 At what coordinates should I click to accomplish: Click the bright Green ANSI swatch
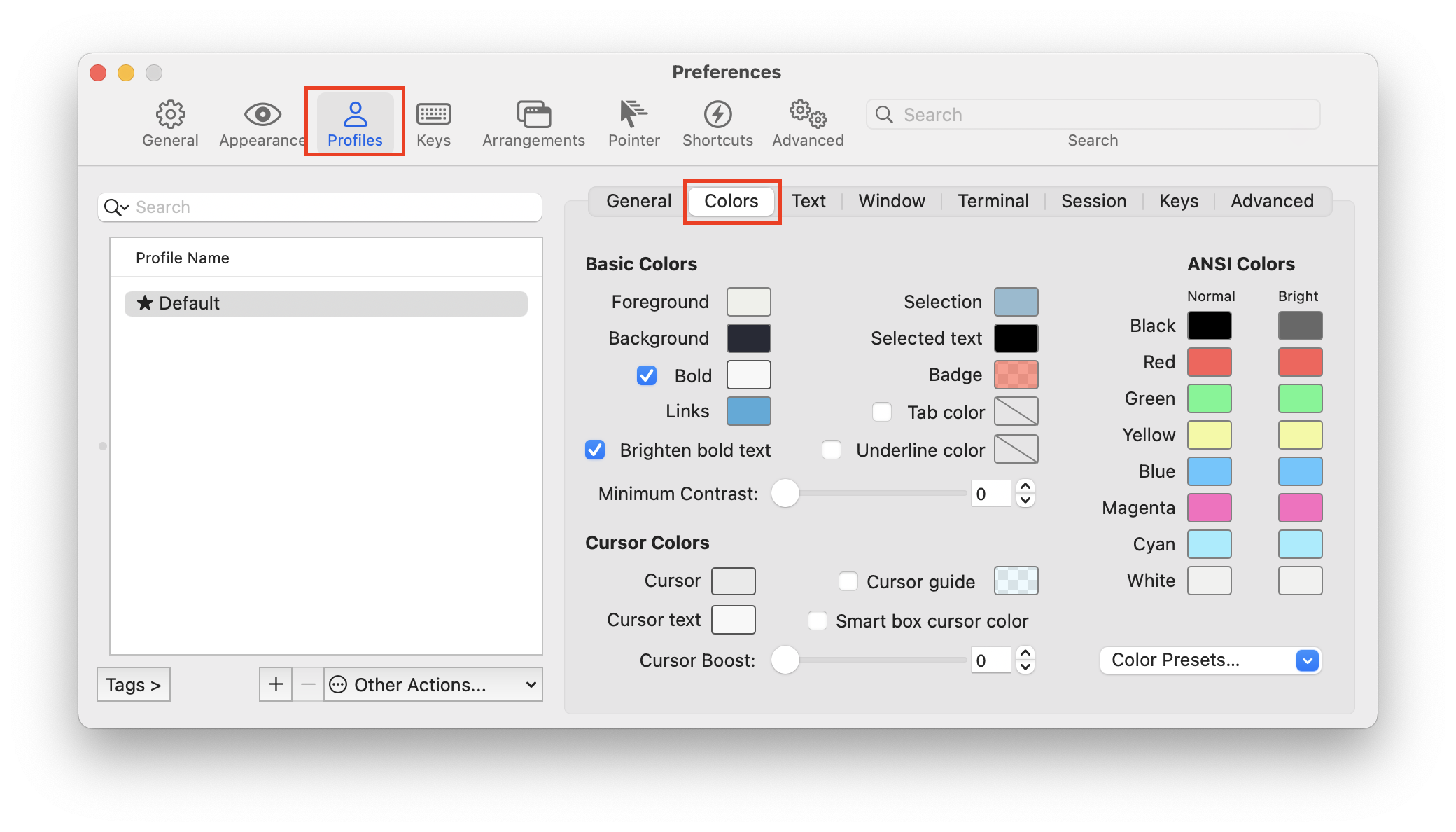[x=1300, y=398]
